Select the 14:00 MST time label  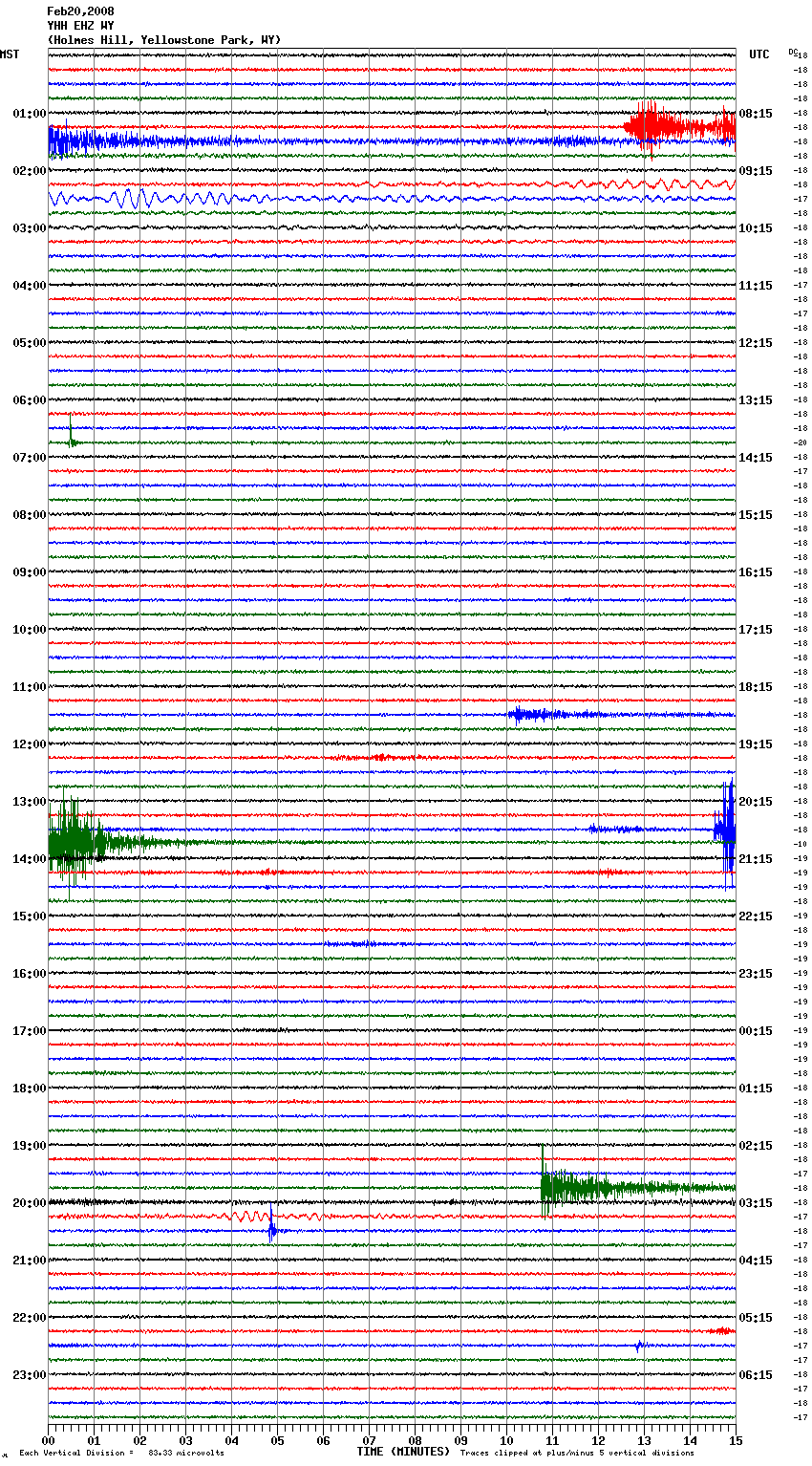[30, 859]
